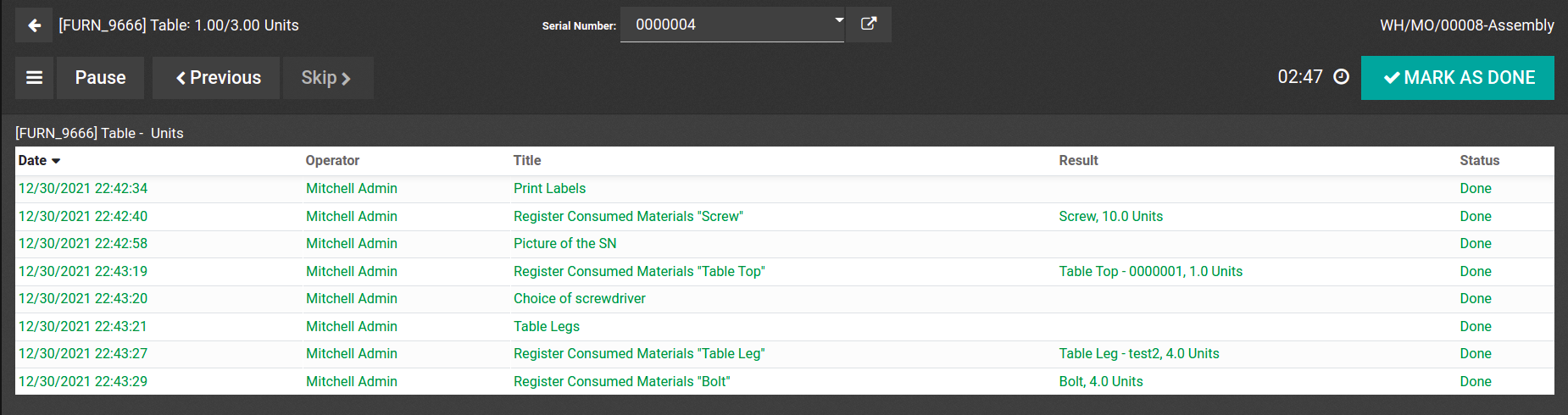1568x415 pixels.
Task: Skip to the next step
Action: tap(327, 78)
